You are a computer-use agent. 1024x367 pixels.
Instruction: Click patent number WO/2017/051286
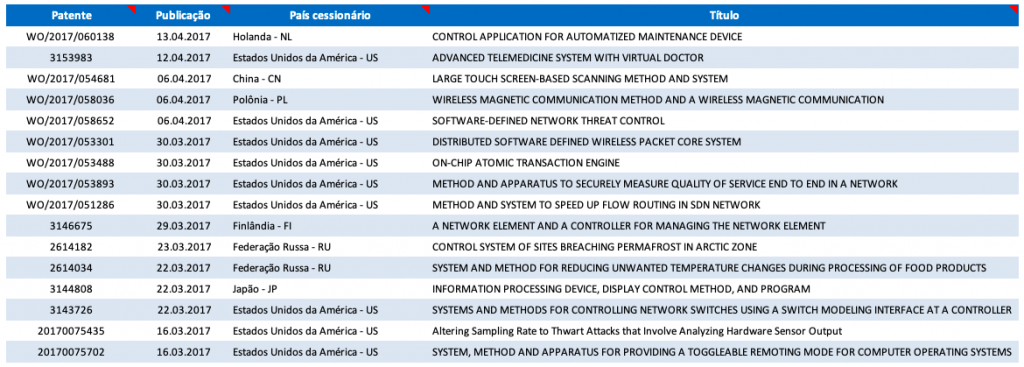coord(71,205)
